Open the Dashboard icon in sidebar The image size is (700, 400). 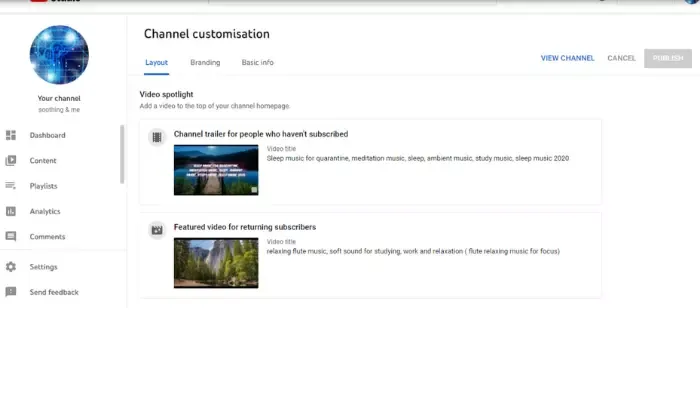pos(11,135)
